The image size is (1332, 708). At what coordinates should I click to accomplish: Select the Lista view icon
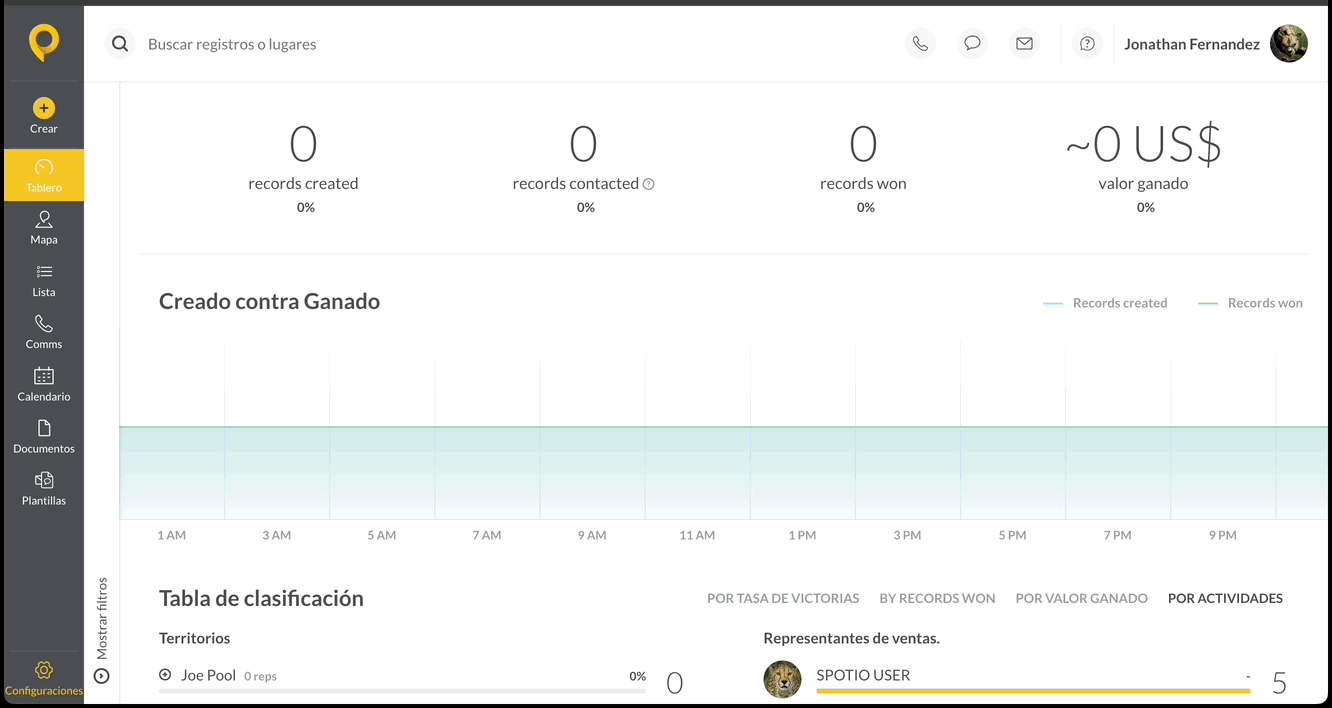43,280
